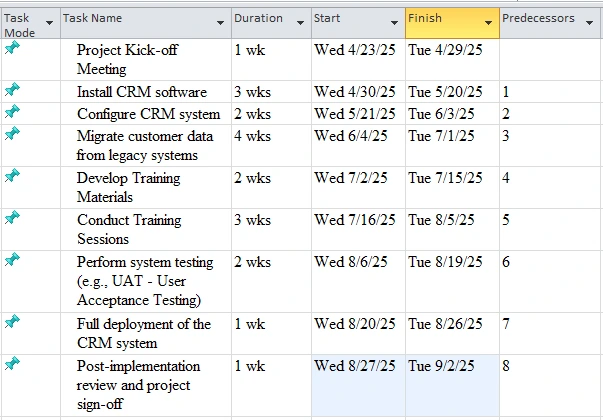
Task: Click pin icon for Project Kick-off Meeting row
Action: pos(12,48)
